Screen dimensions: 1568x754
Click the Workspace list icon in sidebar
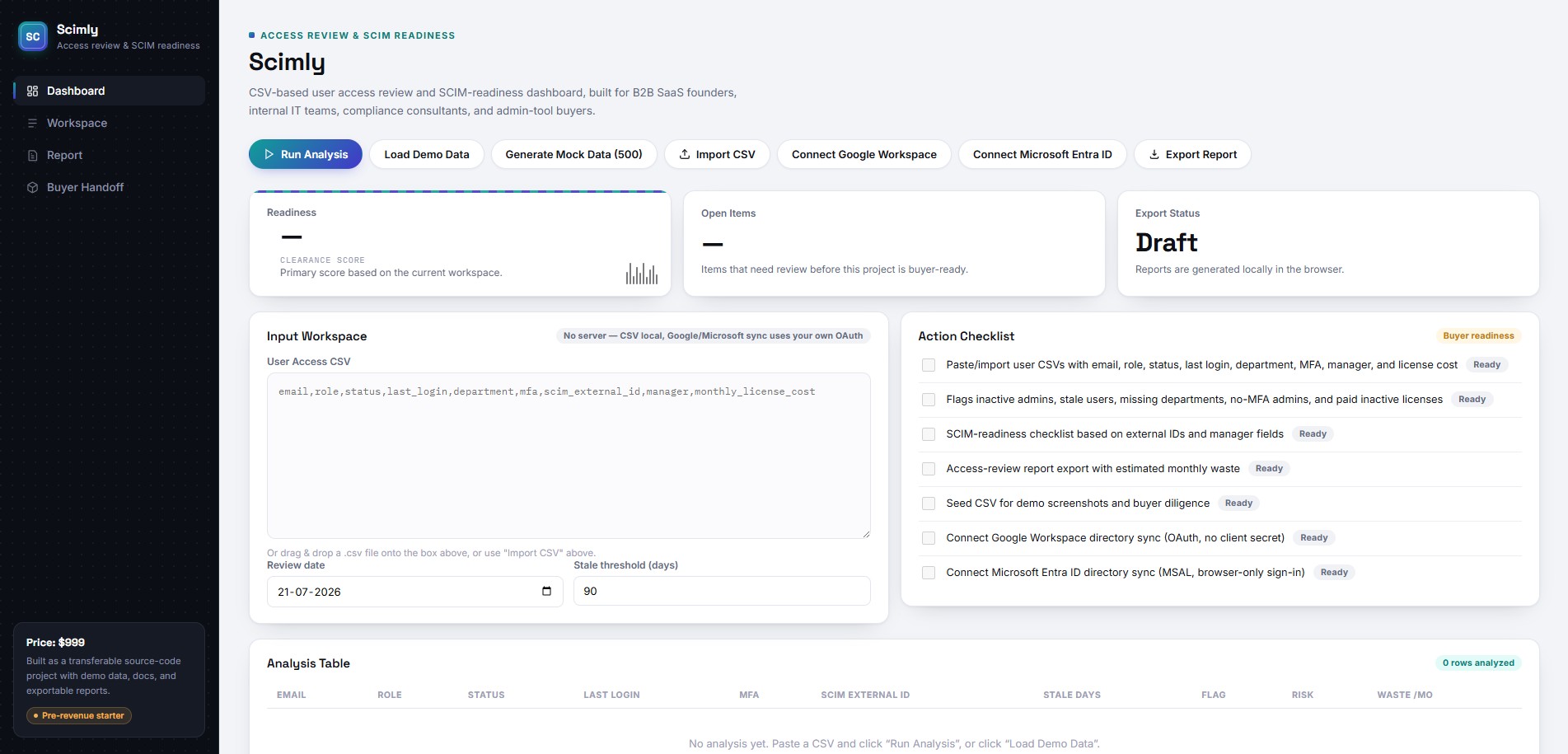tap(32, 124)
